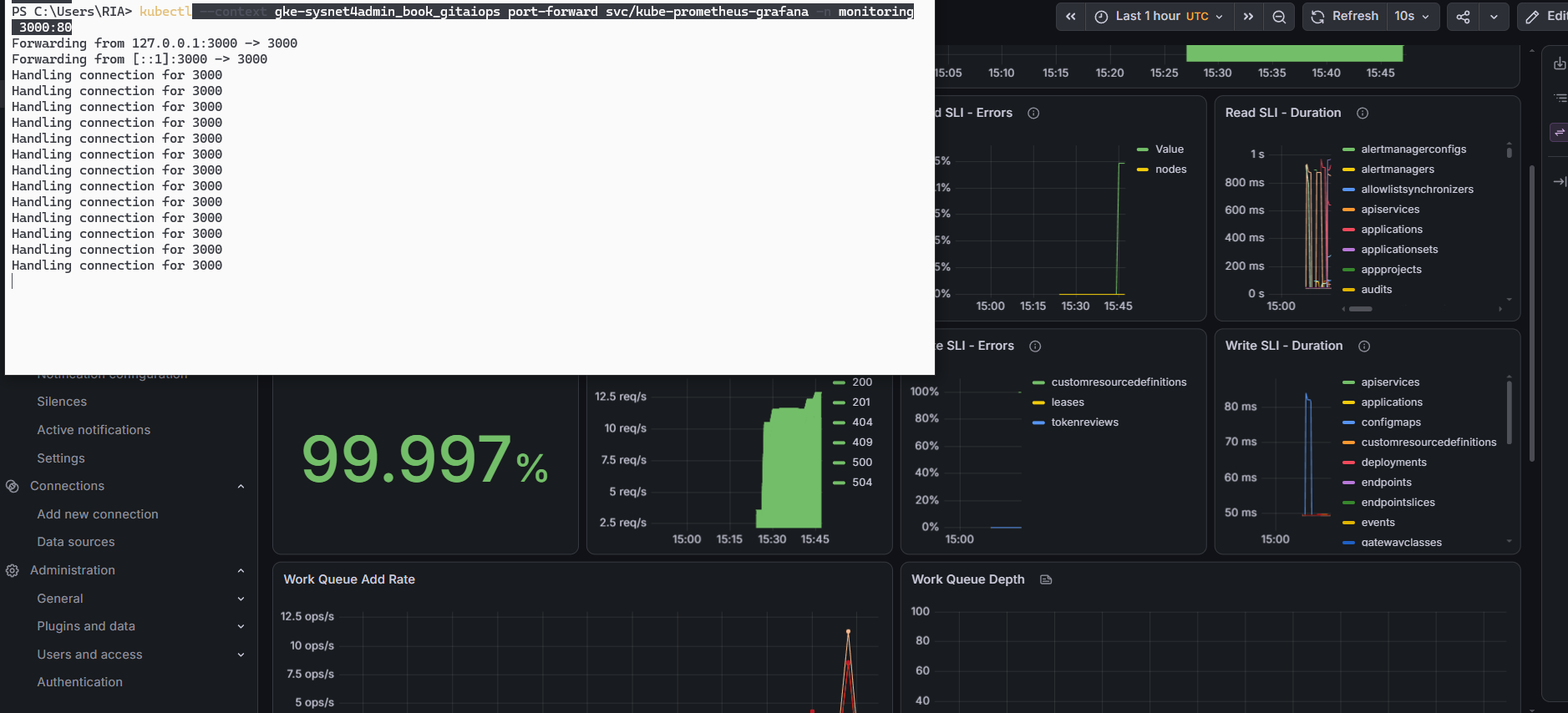Shift time range forward in Grafana
Screen dimensions: 1568x713
pyautogui.click(x=1248, y=17)
